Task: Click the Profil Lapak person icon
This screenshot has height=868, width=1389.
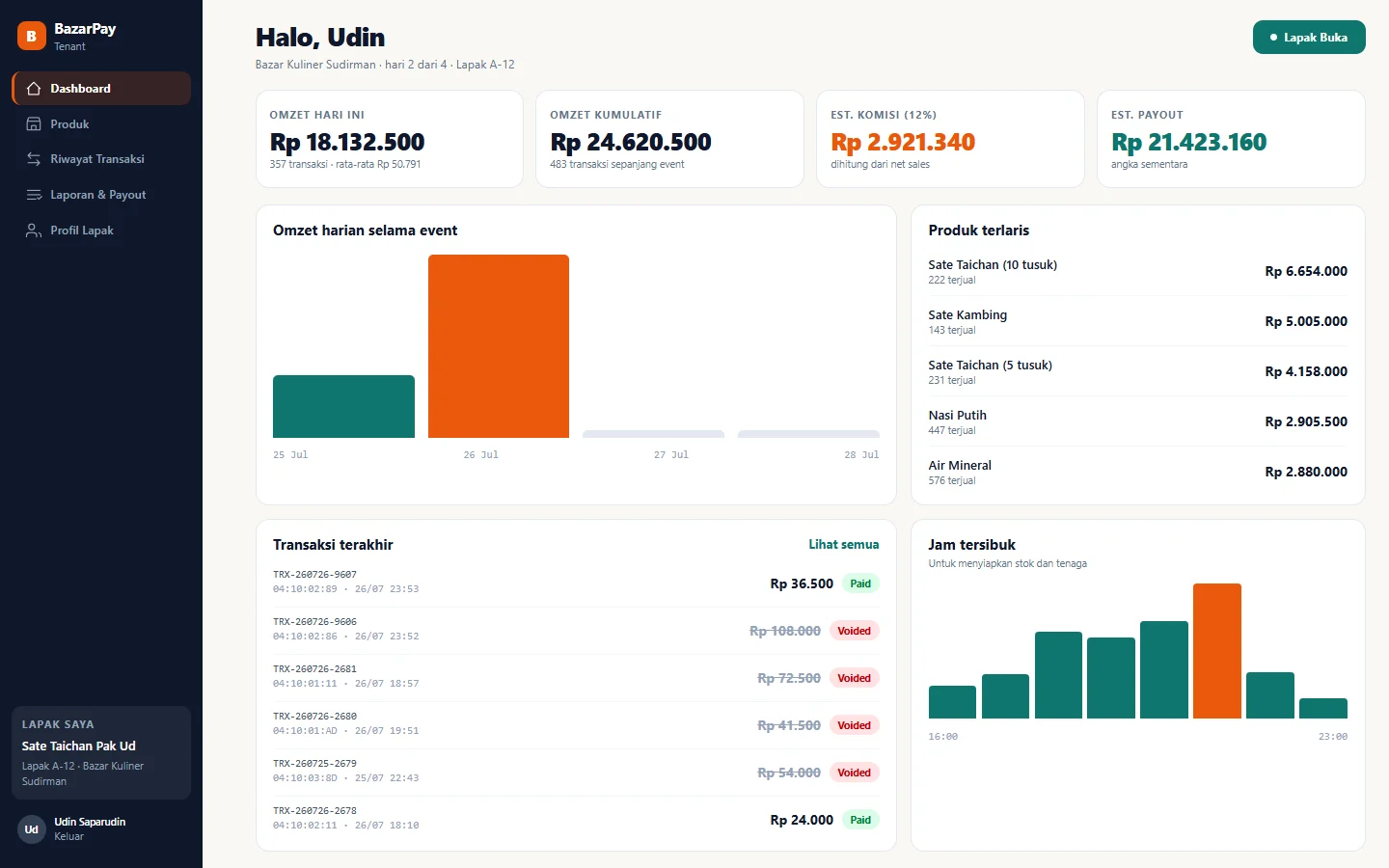Action: tap(34, 231)
